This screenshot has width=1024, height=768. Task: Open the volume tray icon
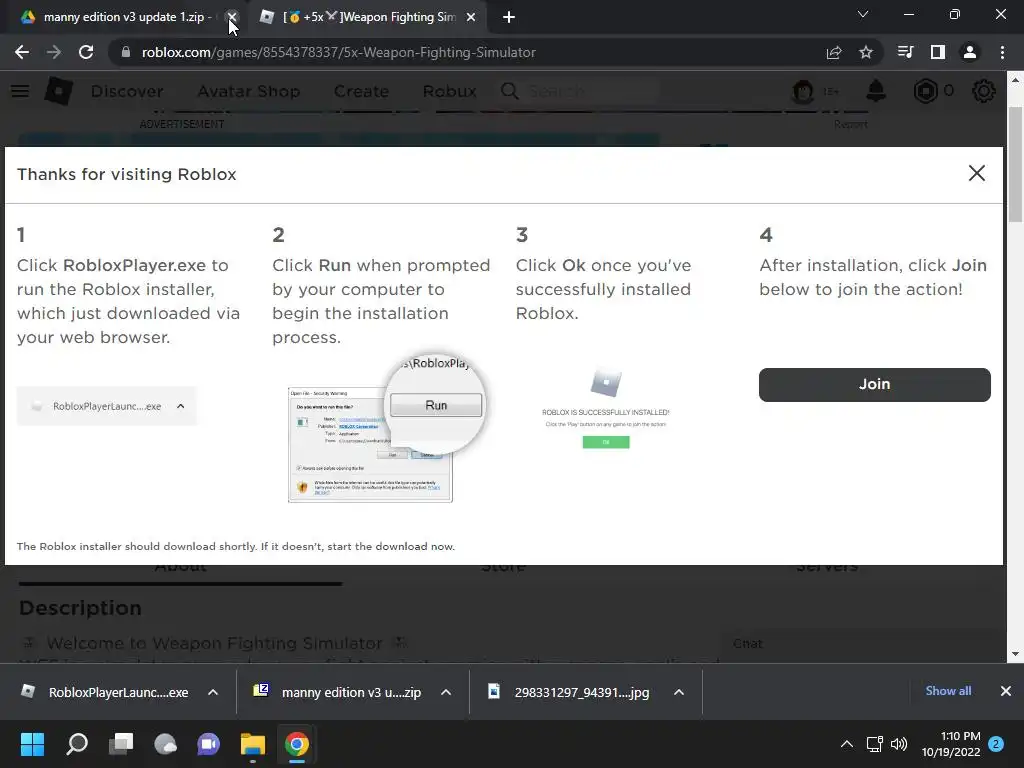[899, 744]
